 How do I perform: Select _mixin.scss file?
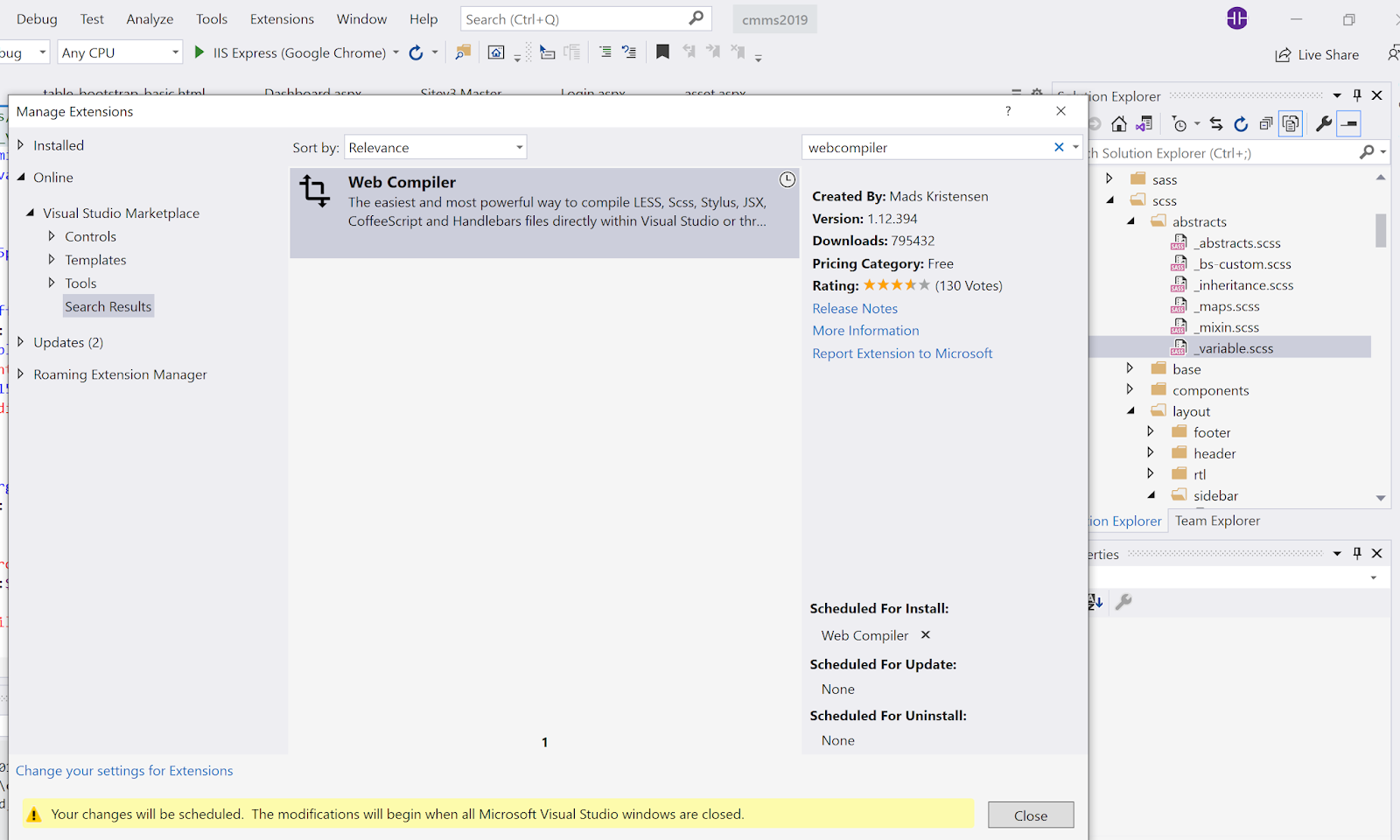pos(1226,327)
